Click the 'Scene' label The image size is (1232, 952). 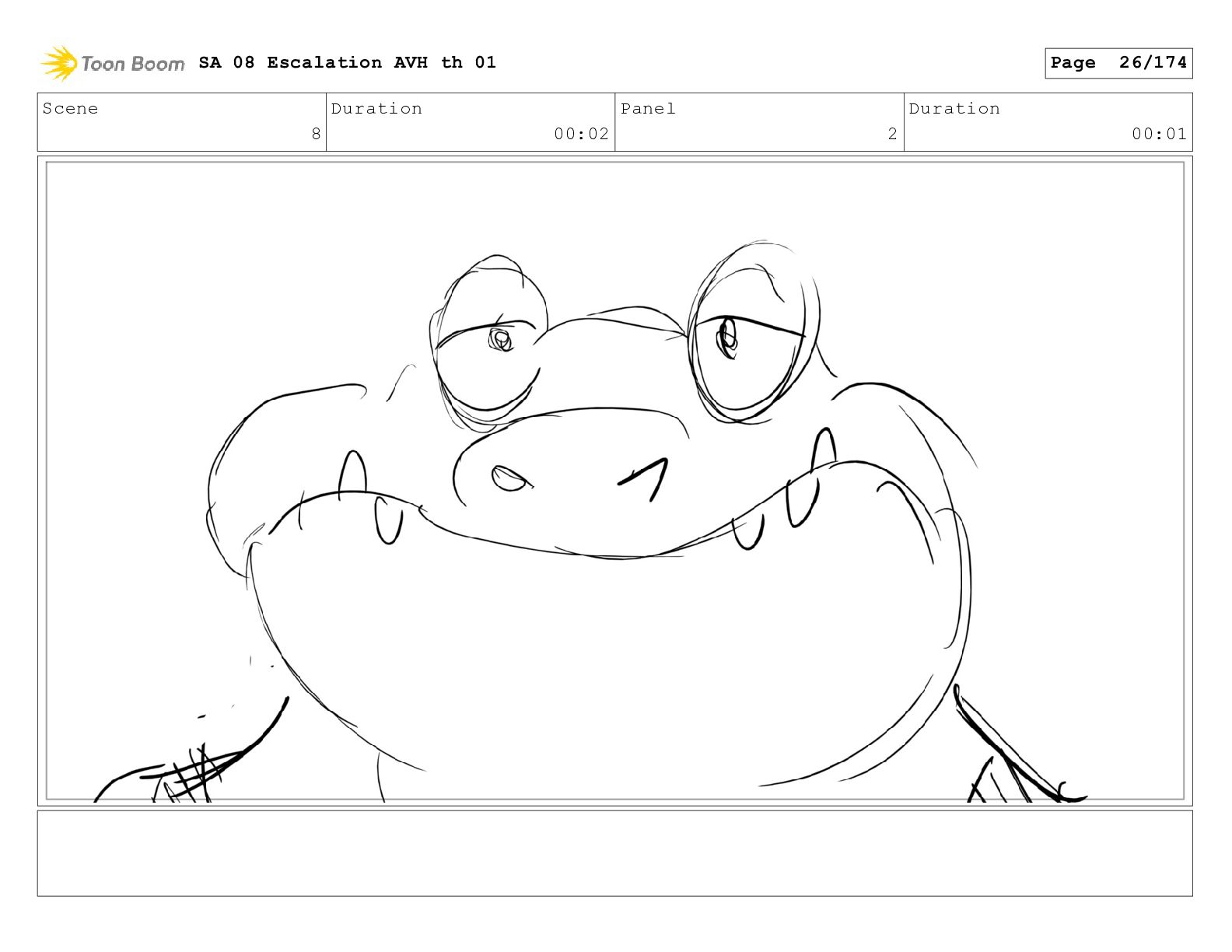[70, 109]
